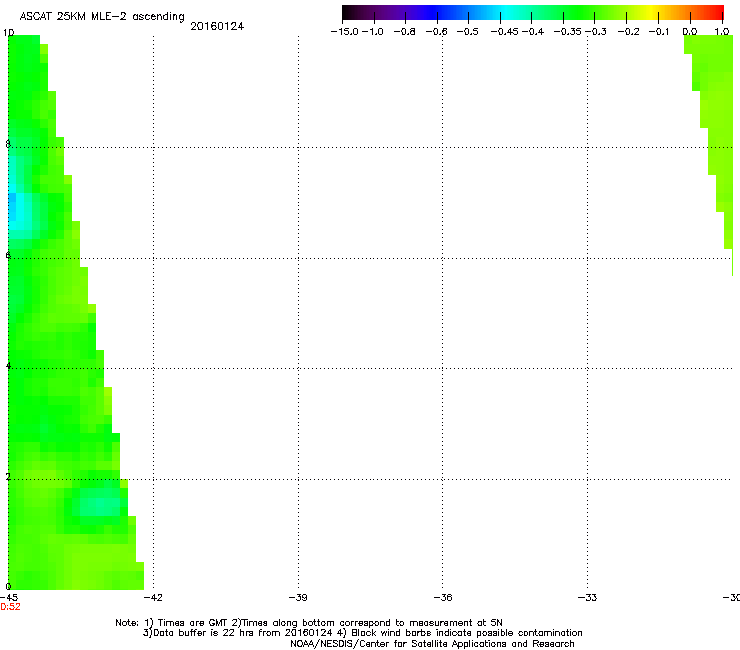Click the latitude label 6
Screen dimensions: 740x650
tap(8, 255)
